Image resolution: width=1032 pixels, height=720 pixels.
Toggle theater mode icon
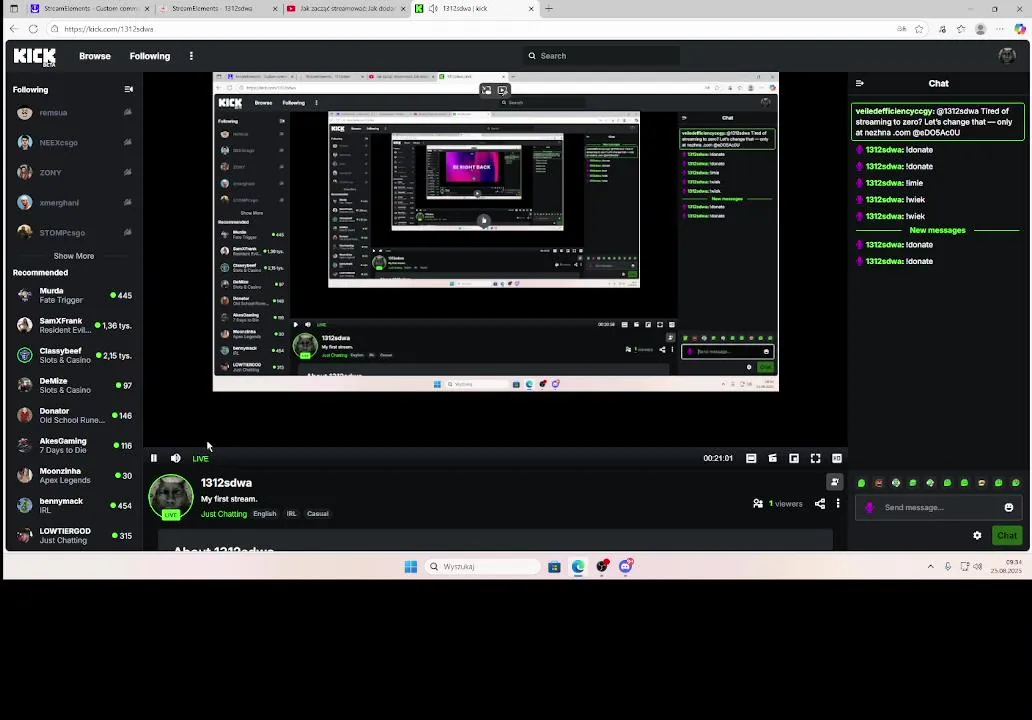point(837,458)
